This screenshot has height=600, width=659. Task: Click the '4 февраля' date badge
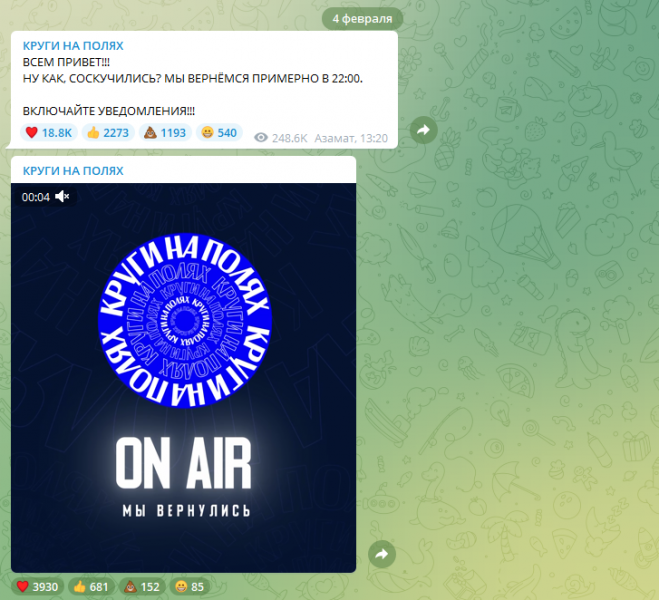click(x=362, y=18)
